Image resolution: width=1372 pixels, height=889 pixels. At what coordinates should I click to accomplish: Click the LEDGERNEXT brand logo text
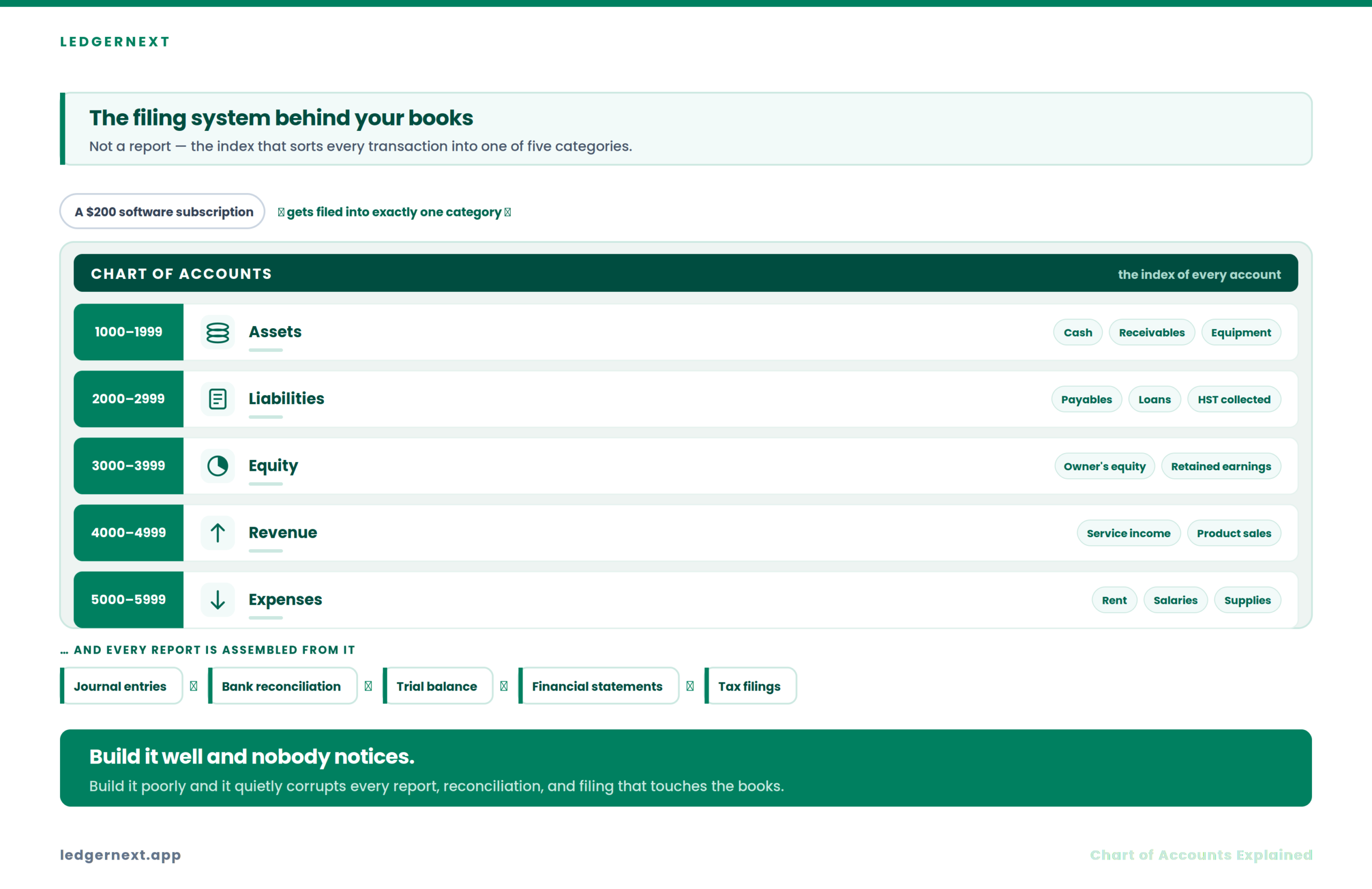click(x=115, y=41)
